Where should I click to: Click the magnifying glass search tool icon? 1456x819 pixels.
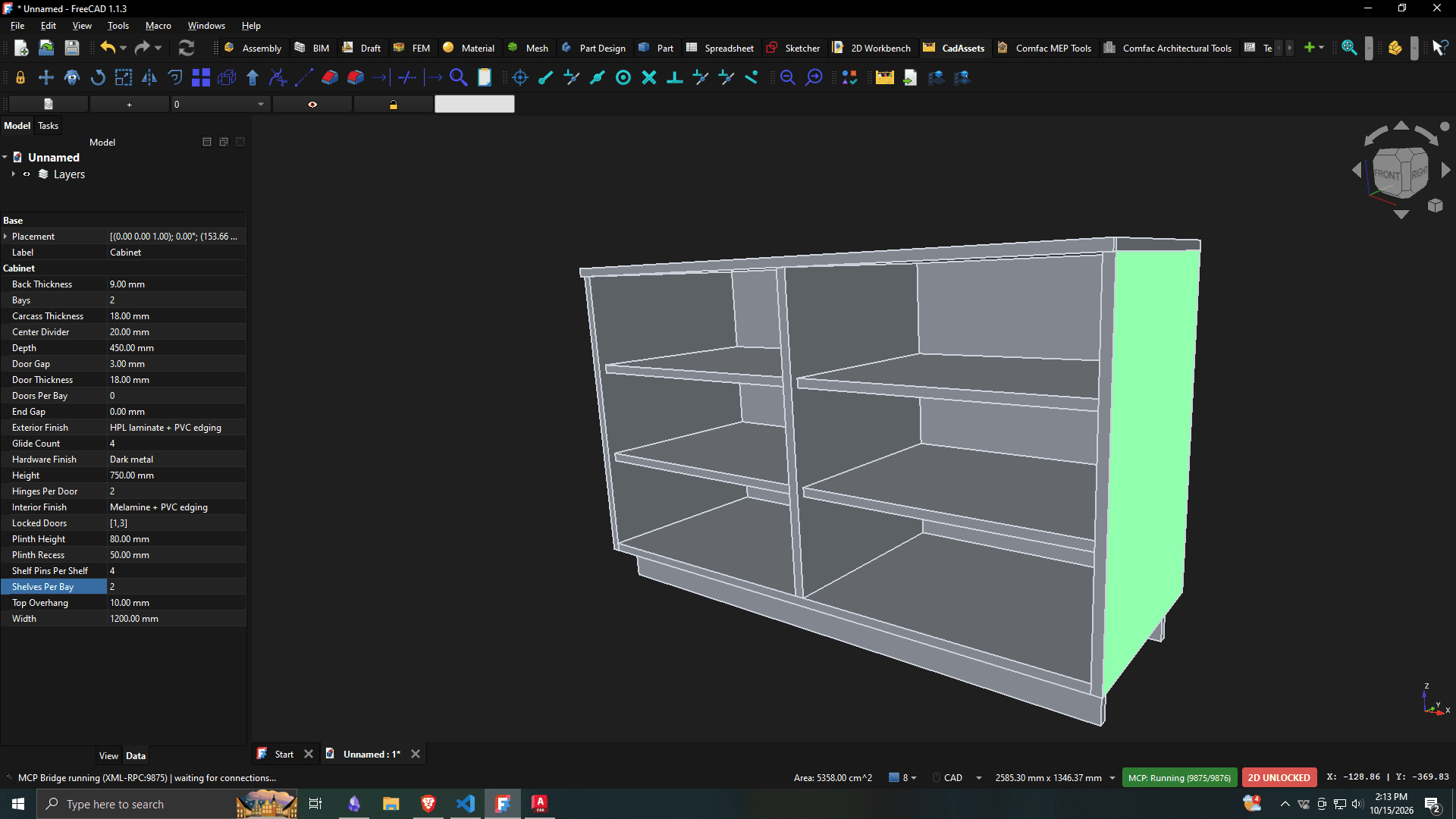pyautogui.click(x=459, y=77)
